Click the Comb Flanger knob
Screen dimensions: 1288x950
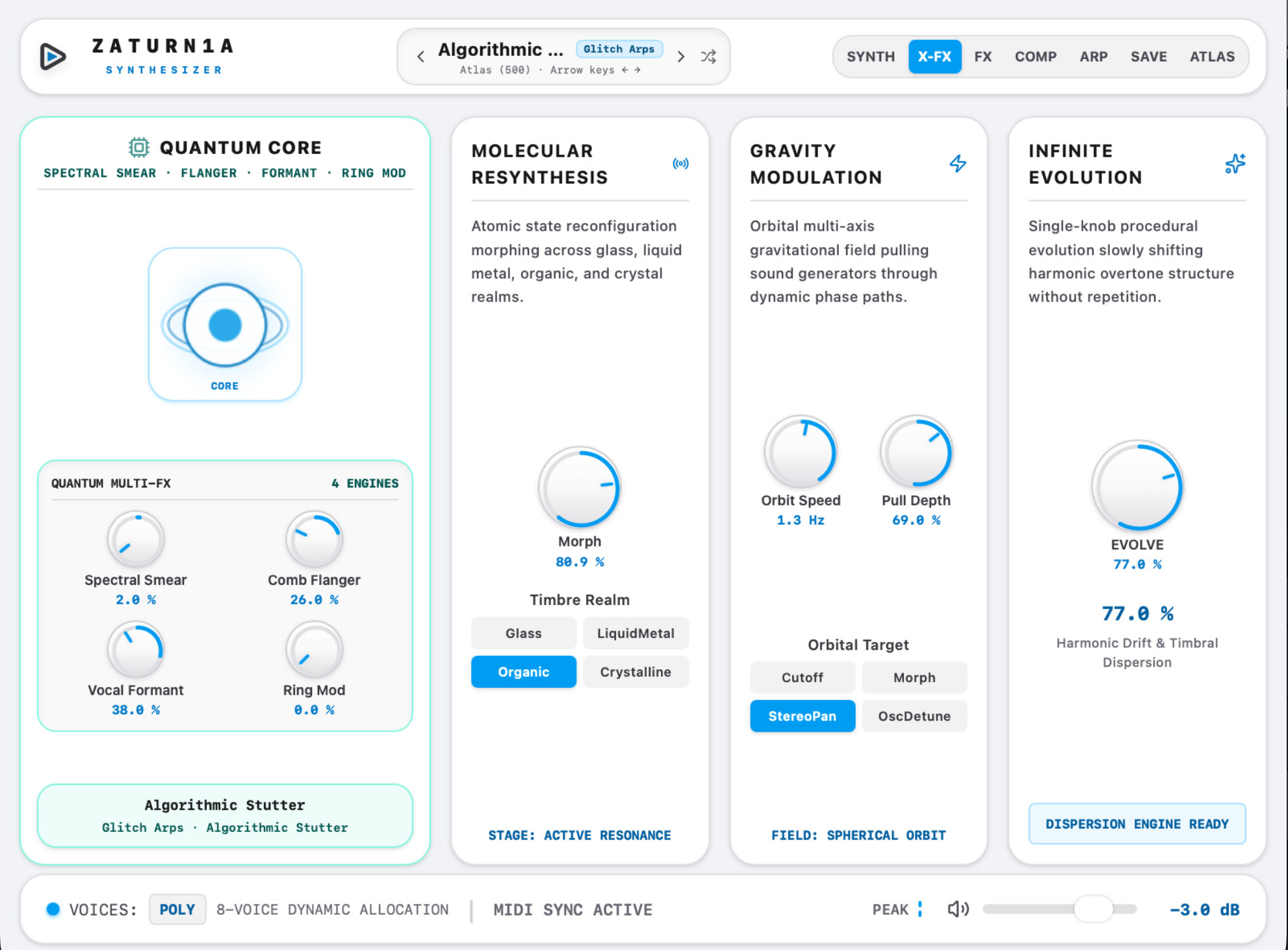[314, 539]
